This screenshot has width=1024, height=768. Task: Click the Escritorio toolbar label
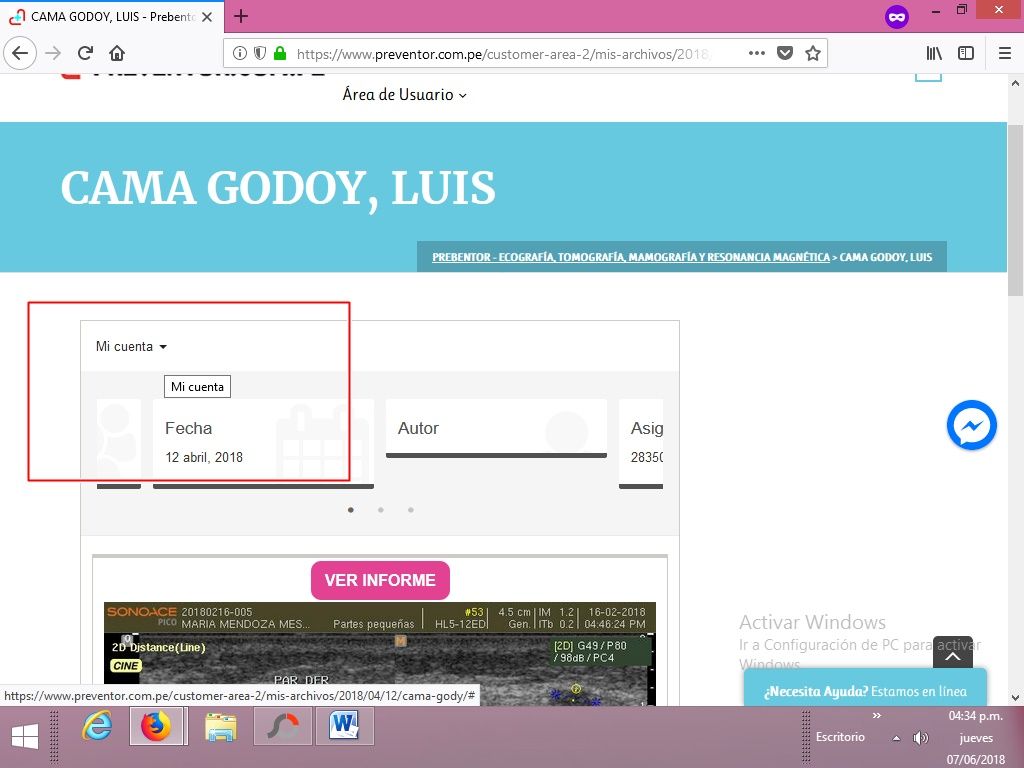point(840,737)
